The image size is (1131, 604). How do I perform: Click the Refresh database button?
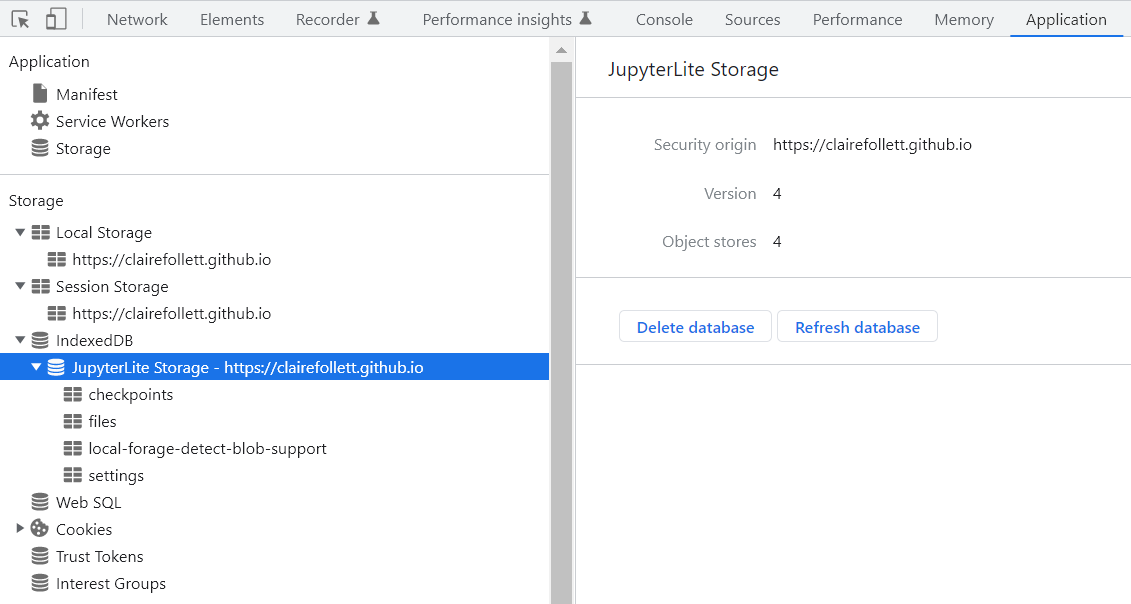click(857, 327)
